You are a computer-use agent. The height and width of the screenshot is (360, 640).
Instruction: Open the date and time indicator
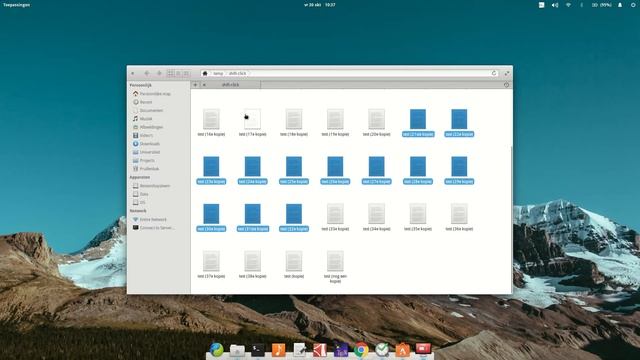[320, 5]
